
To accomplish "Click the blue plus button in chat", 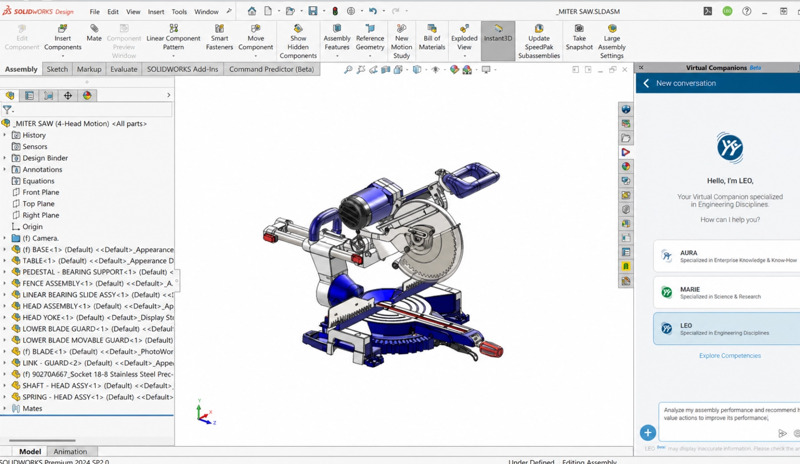I will point(647,433).
